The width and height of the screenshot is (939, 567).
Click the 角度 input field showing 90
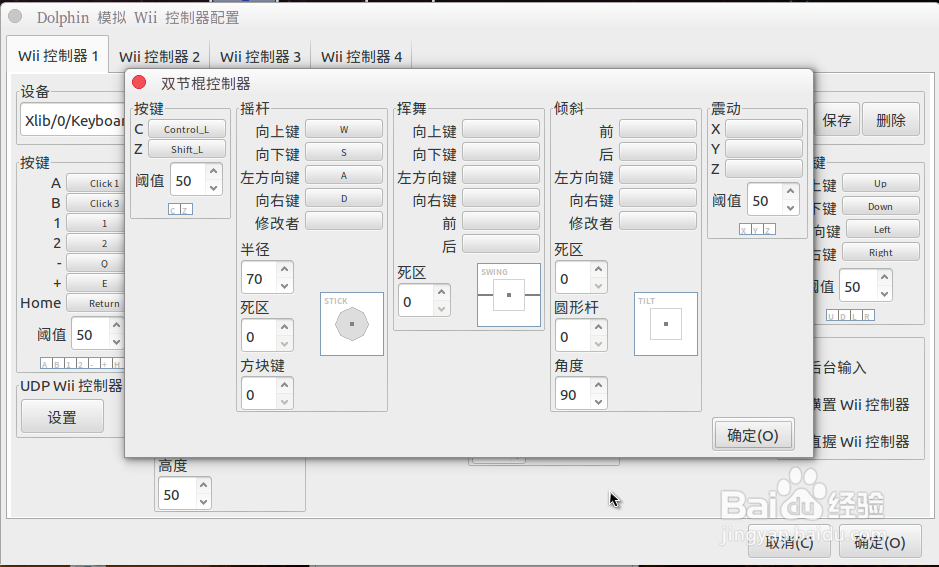tap(573, 394)
